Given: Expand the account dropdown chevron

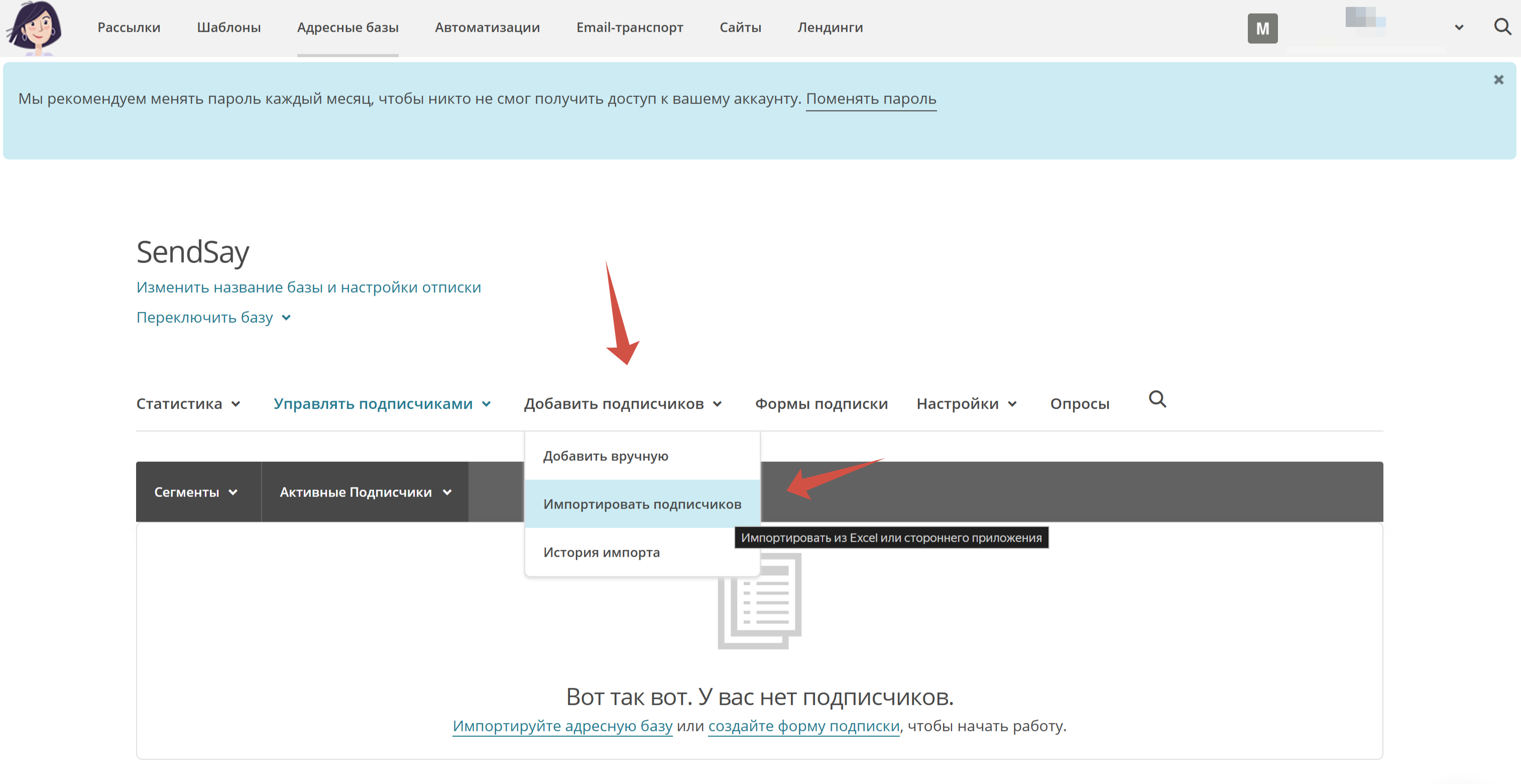Looking at the screenshot, I should pos(1459,28).
